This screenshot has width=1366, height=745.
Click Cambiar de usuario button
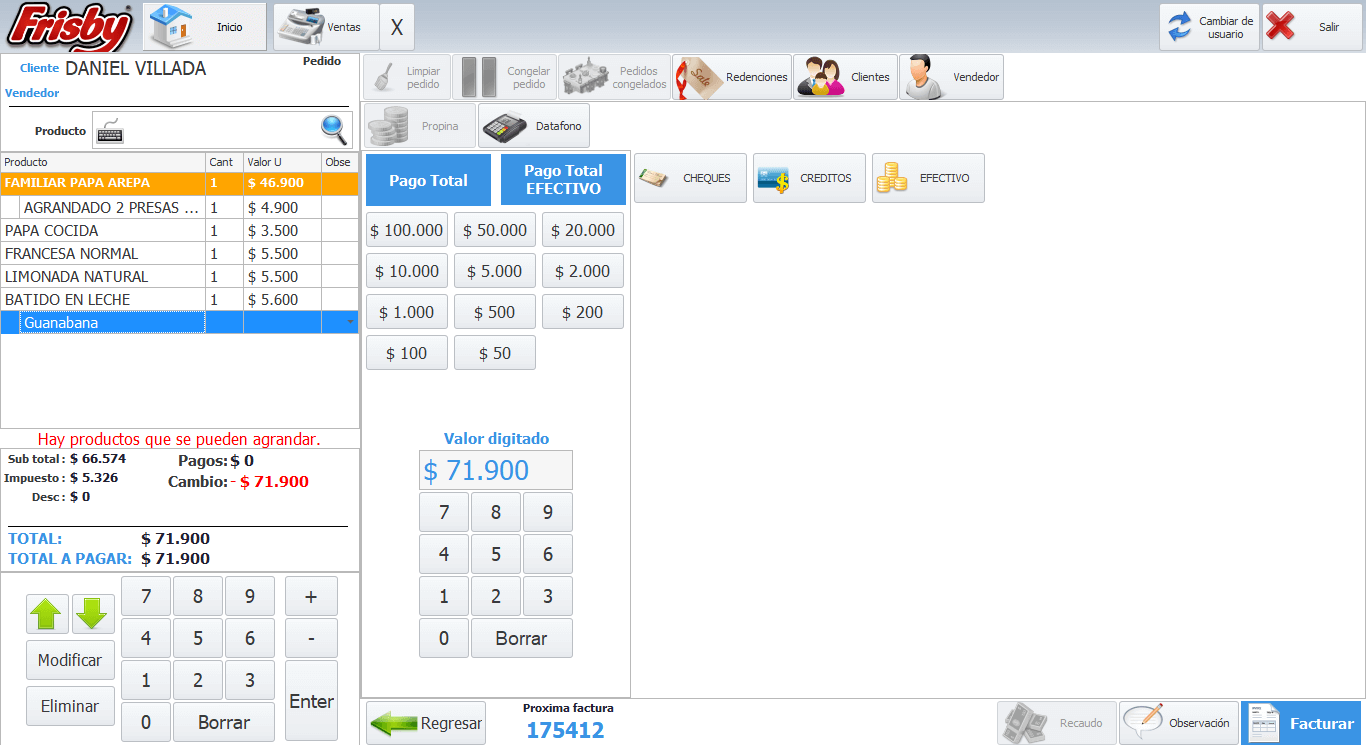click(x=1209, y=27)
